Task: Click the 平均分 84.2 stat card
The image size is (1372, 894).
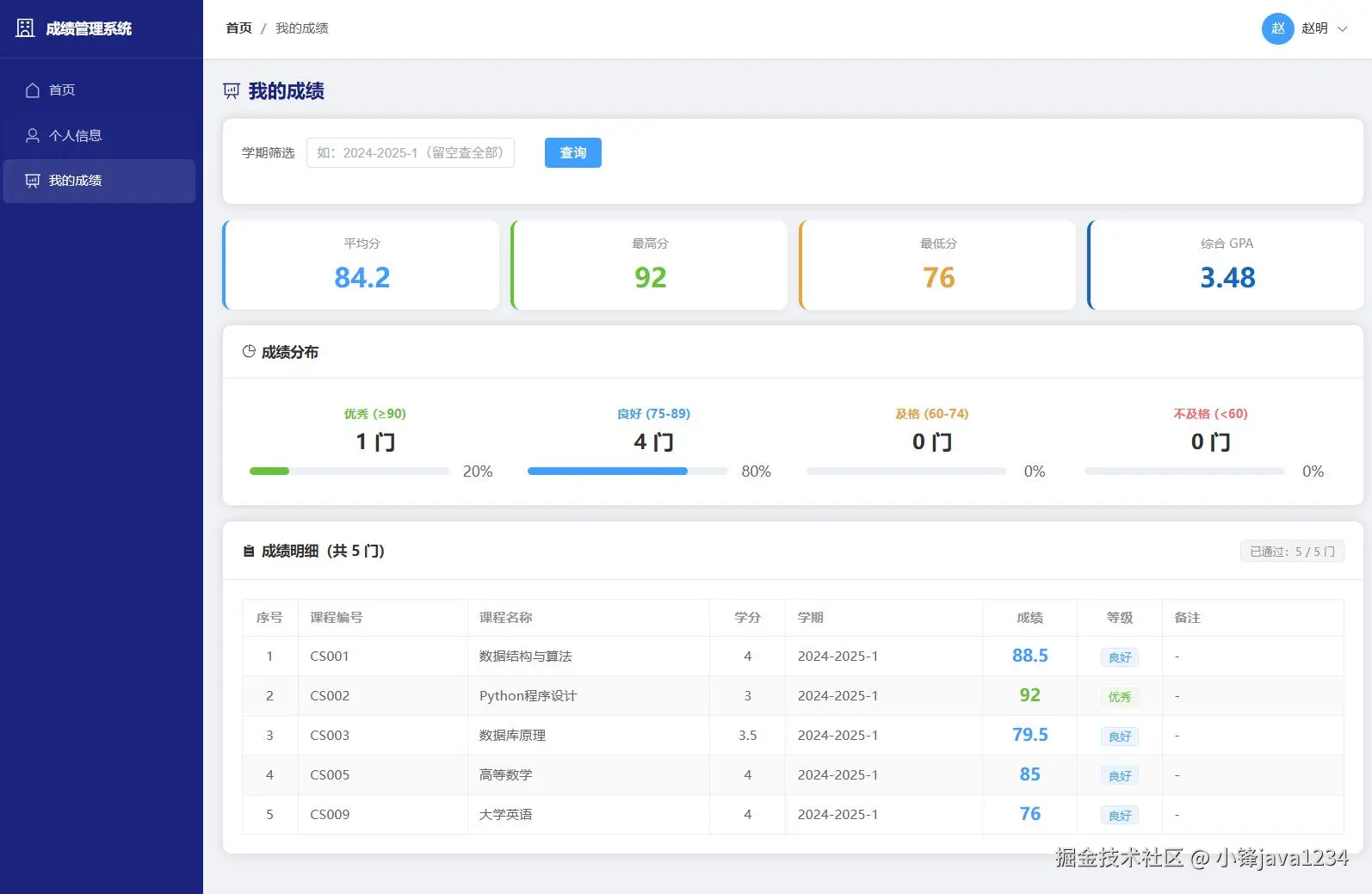Action: click(361, 265)
